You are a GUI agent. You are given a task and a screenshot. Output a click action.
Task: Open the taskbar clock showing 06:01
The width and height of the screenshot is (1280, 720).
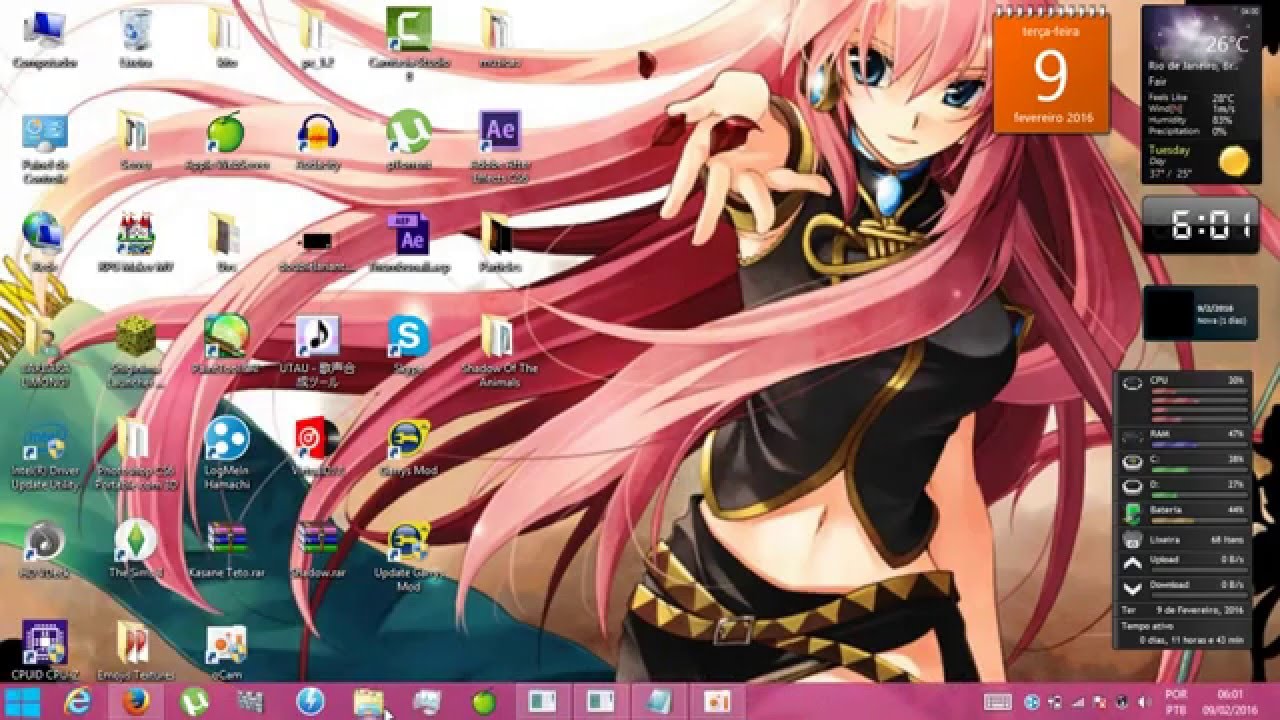1230,701
